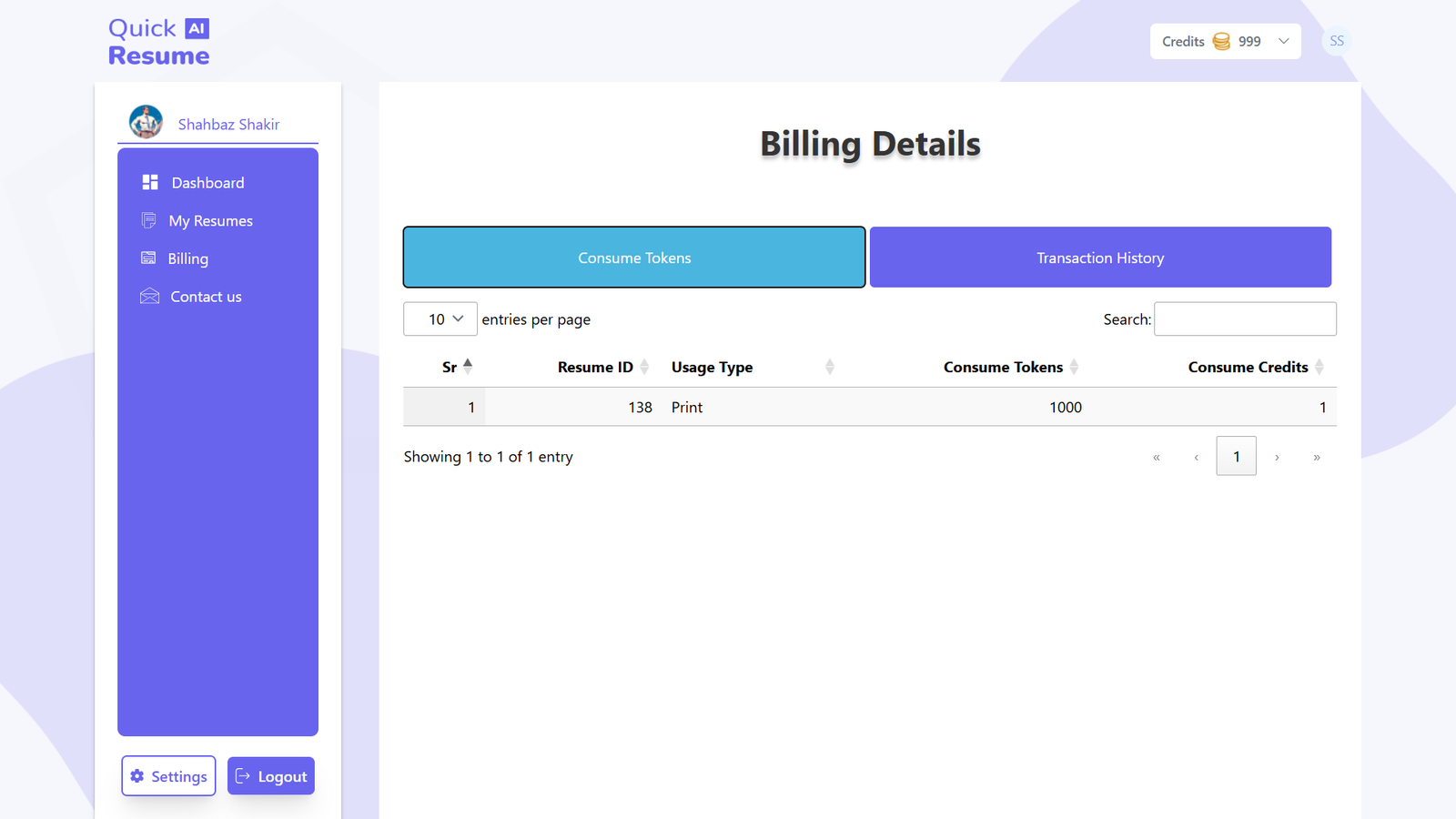Switch to the Transaction History tab
The image size is (1456, 819).
point(1100,258)
